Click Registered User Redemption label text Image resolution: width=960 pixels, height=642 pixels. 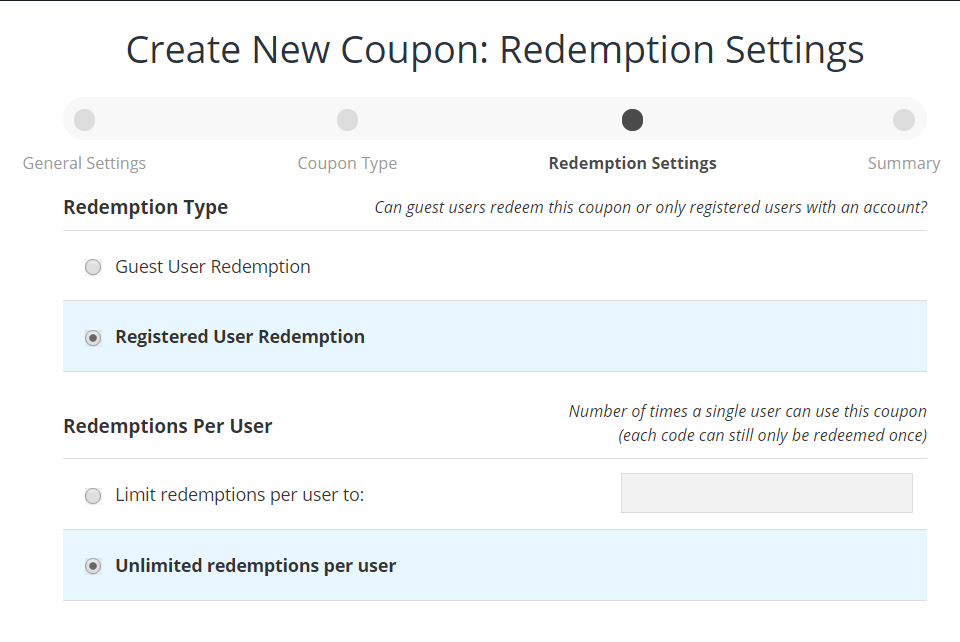(239, 337)
